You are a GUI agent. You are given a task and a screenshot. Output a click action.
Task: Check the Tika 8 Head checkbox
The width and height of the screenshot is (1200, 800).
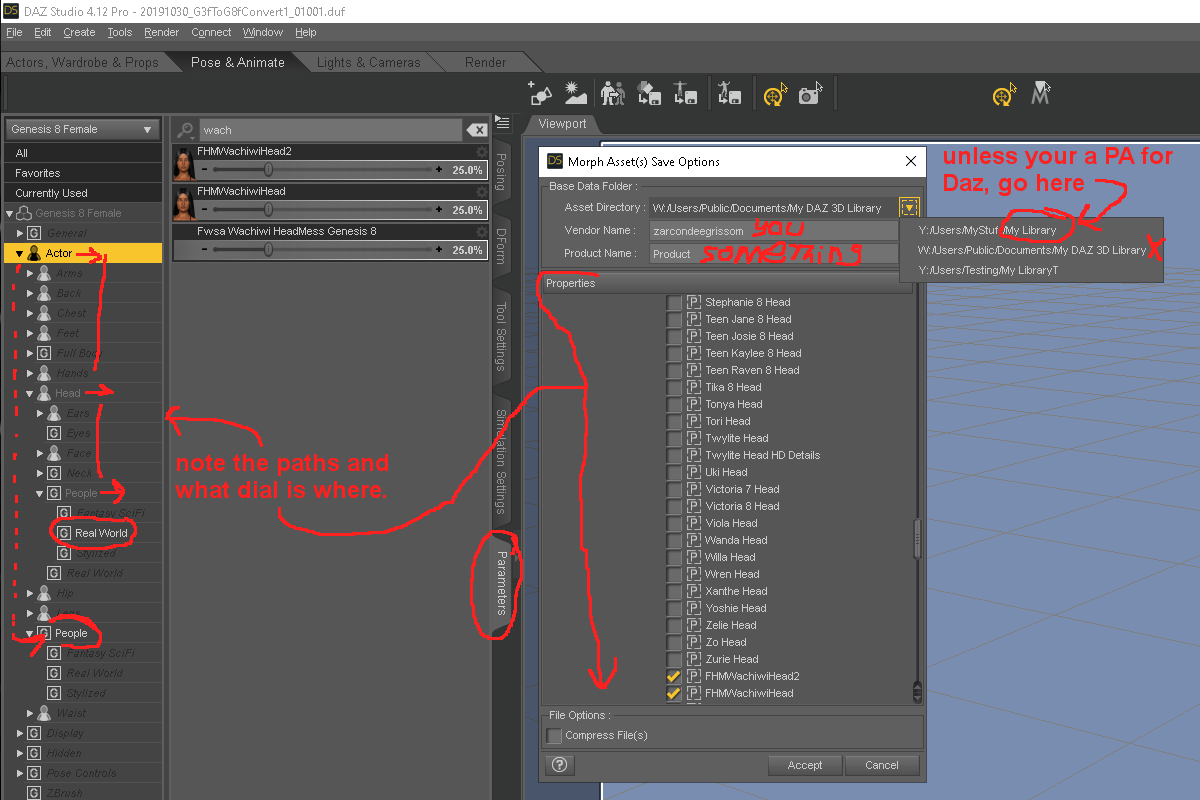click(x=674, y=387)
